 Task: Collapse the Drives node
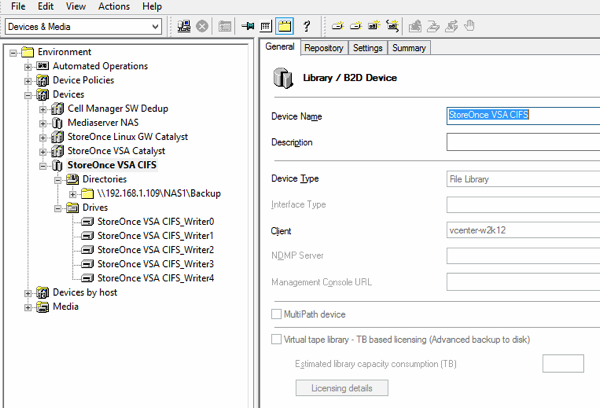pos(58,208)
